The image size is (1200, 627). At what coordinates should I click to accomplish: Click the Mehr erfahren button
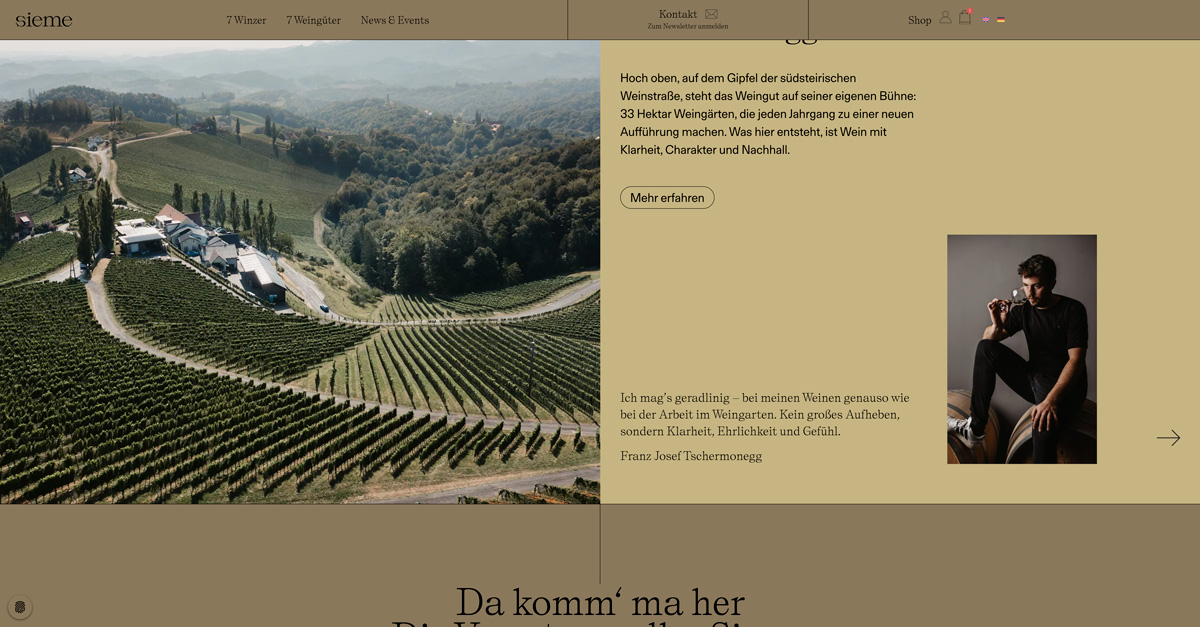(x=667, y=198)
